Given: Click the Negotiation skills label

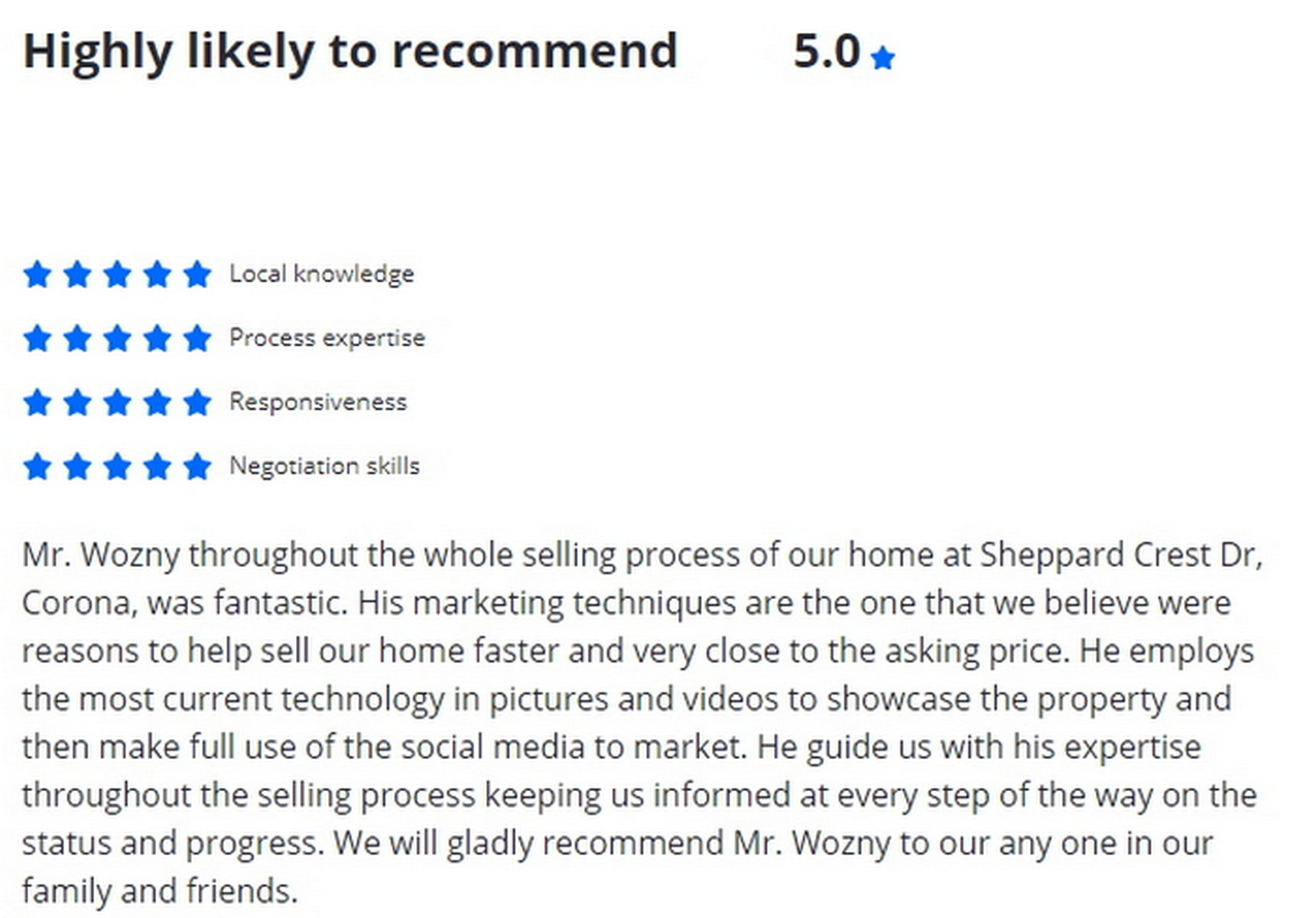Looking at the screenshot, I should 324,466.
